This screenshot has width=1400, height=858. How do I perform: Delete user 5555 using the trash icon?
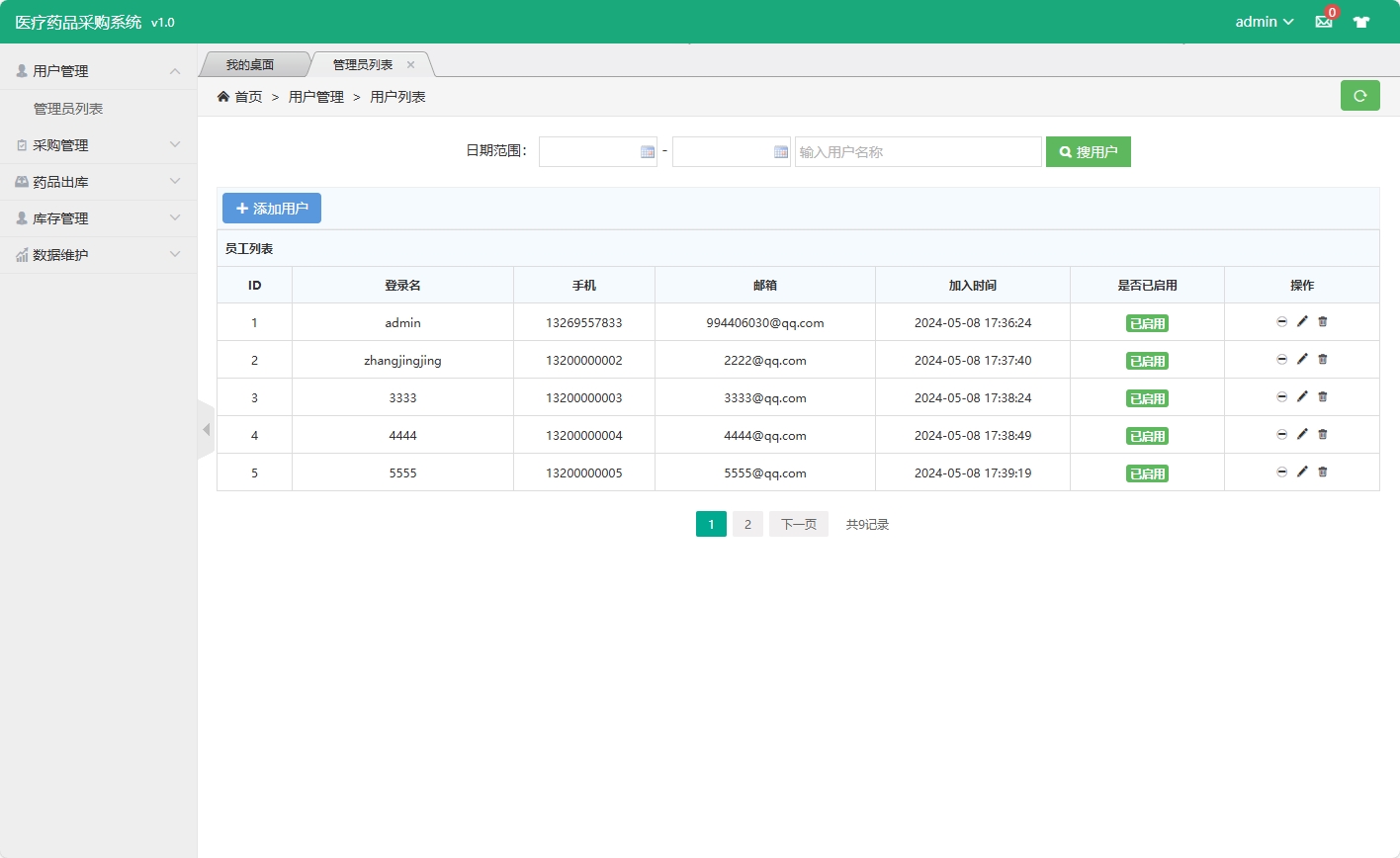click(x=1323, y=472)
